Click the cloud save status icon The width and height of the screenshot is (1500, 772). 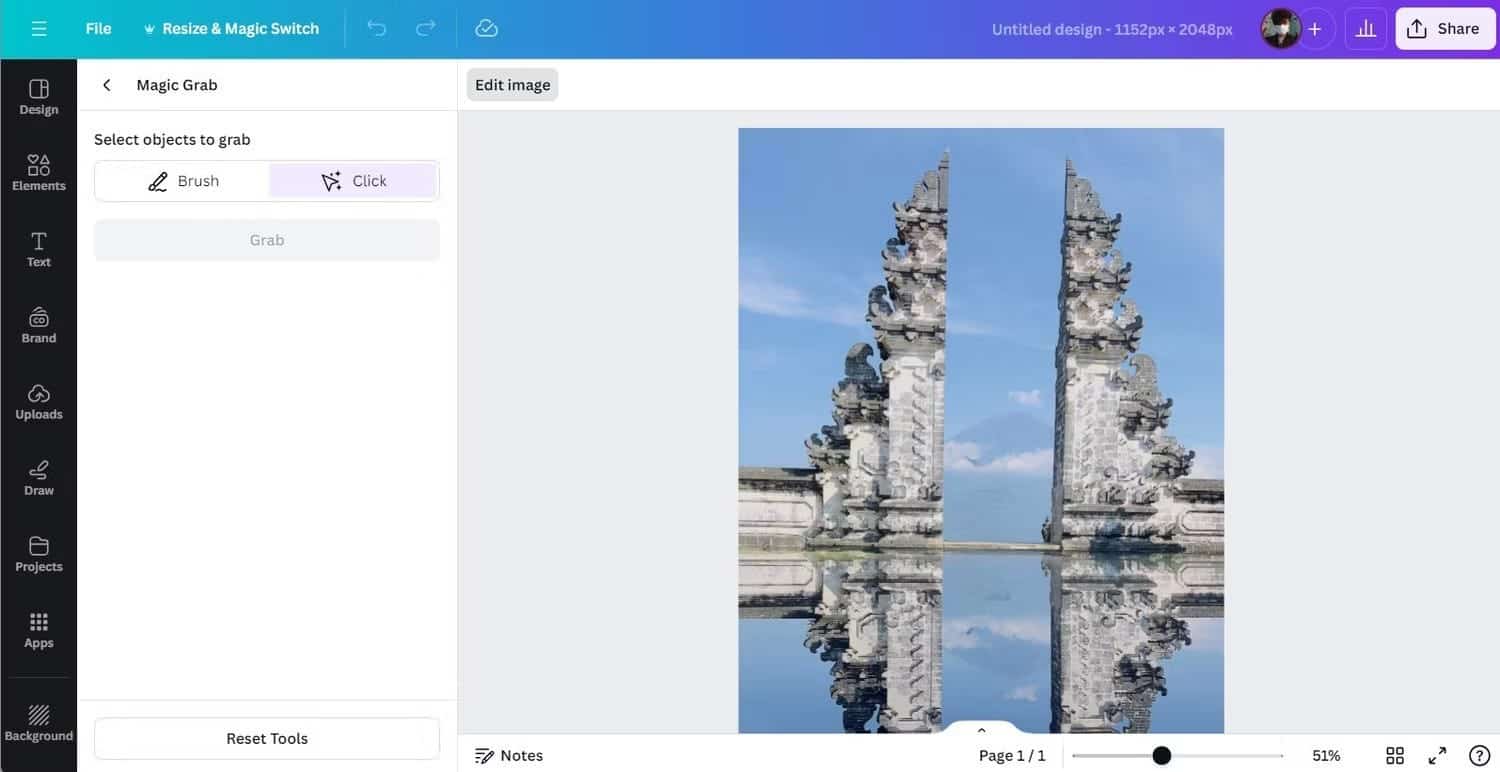(x=487, y=29)
